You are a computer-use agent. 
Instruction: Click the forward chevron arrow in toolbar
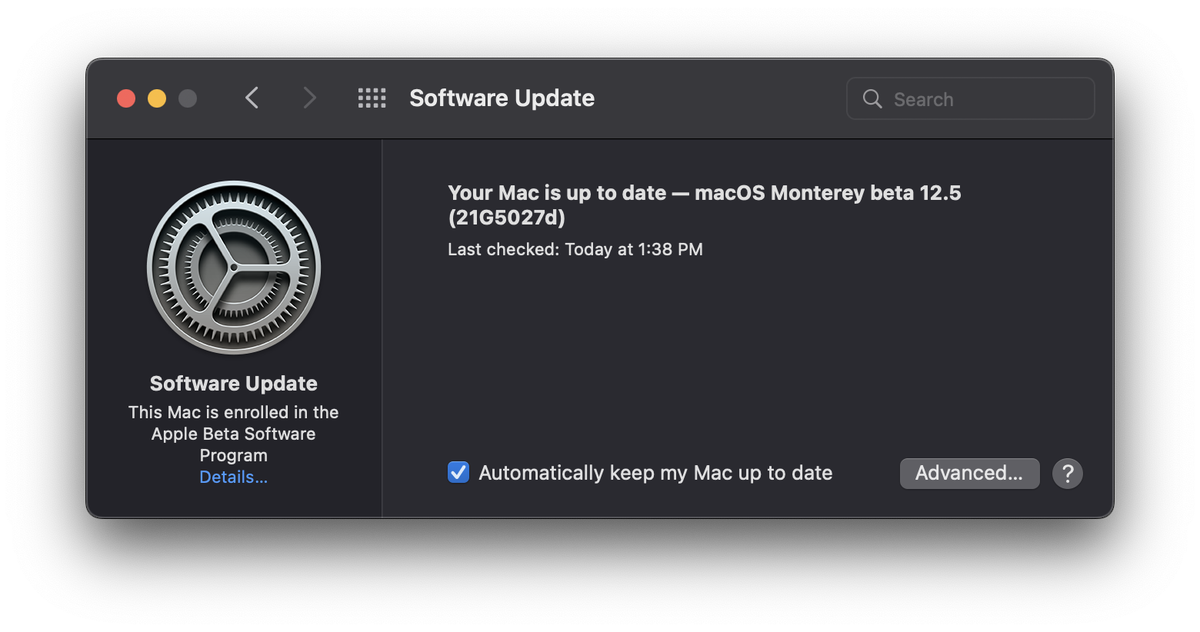point(310,98)
